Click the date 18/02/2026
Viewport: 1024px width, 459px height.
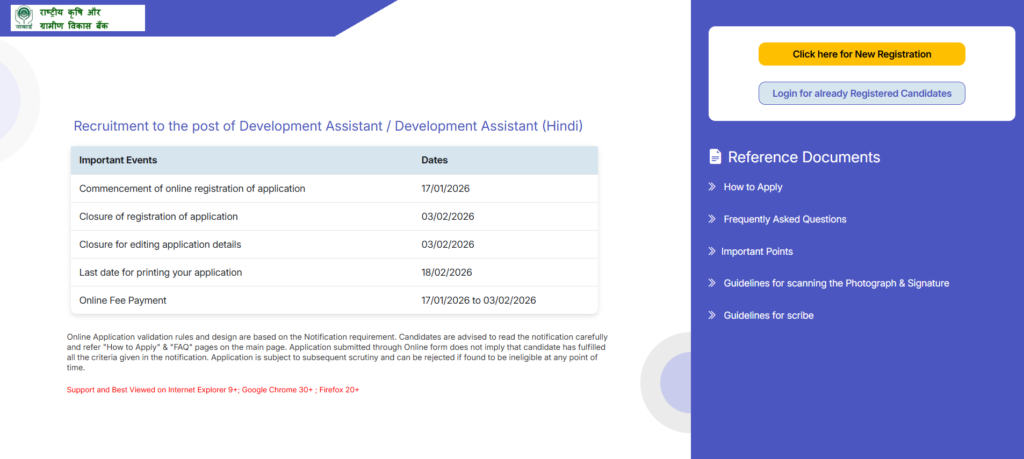[x=447, y=272]
